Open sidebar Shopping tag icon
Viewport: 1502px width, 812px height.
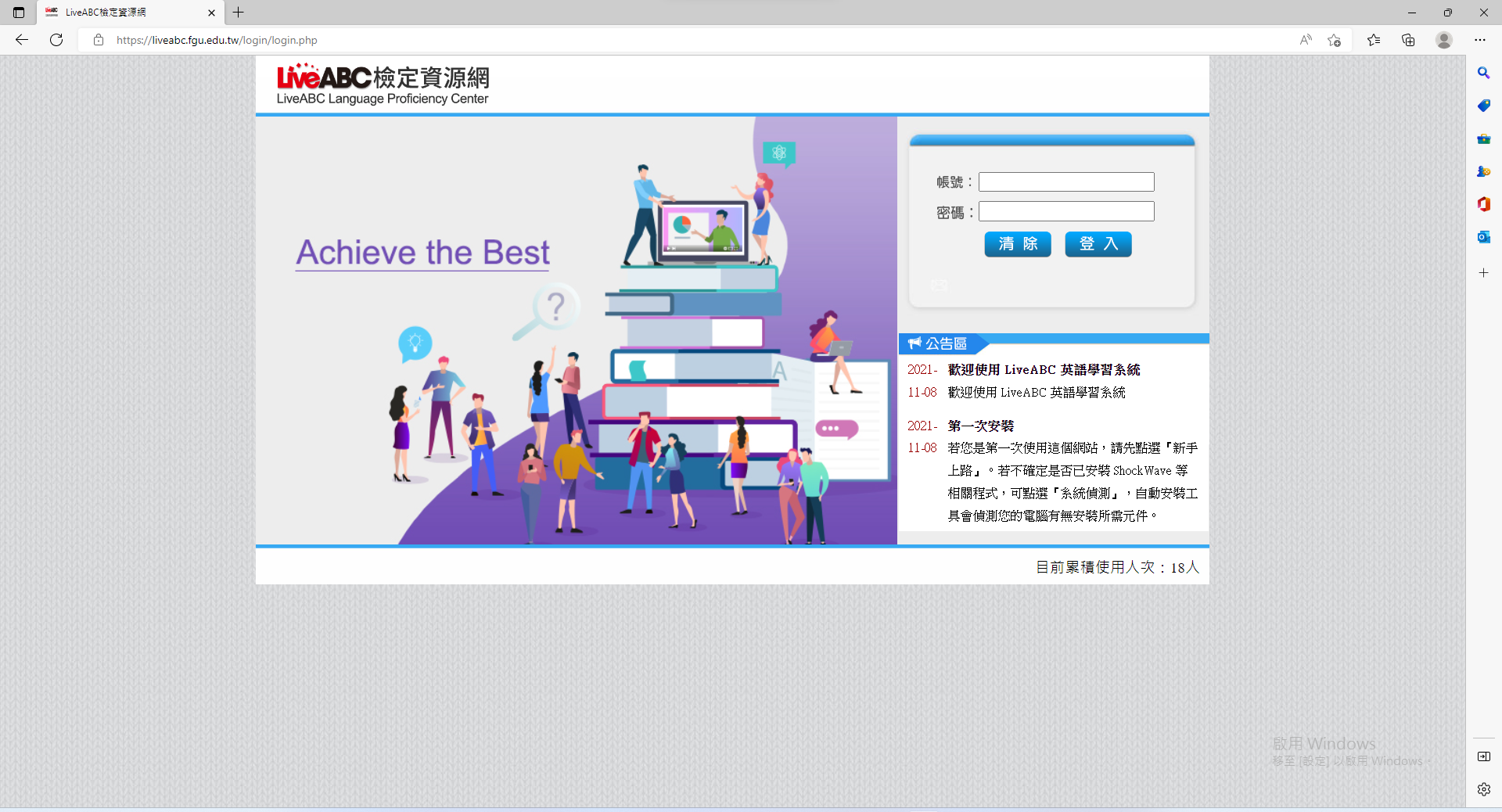pyautogui.click(x=1483, y=106)
